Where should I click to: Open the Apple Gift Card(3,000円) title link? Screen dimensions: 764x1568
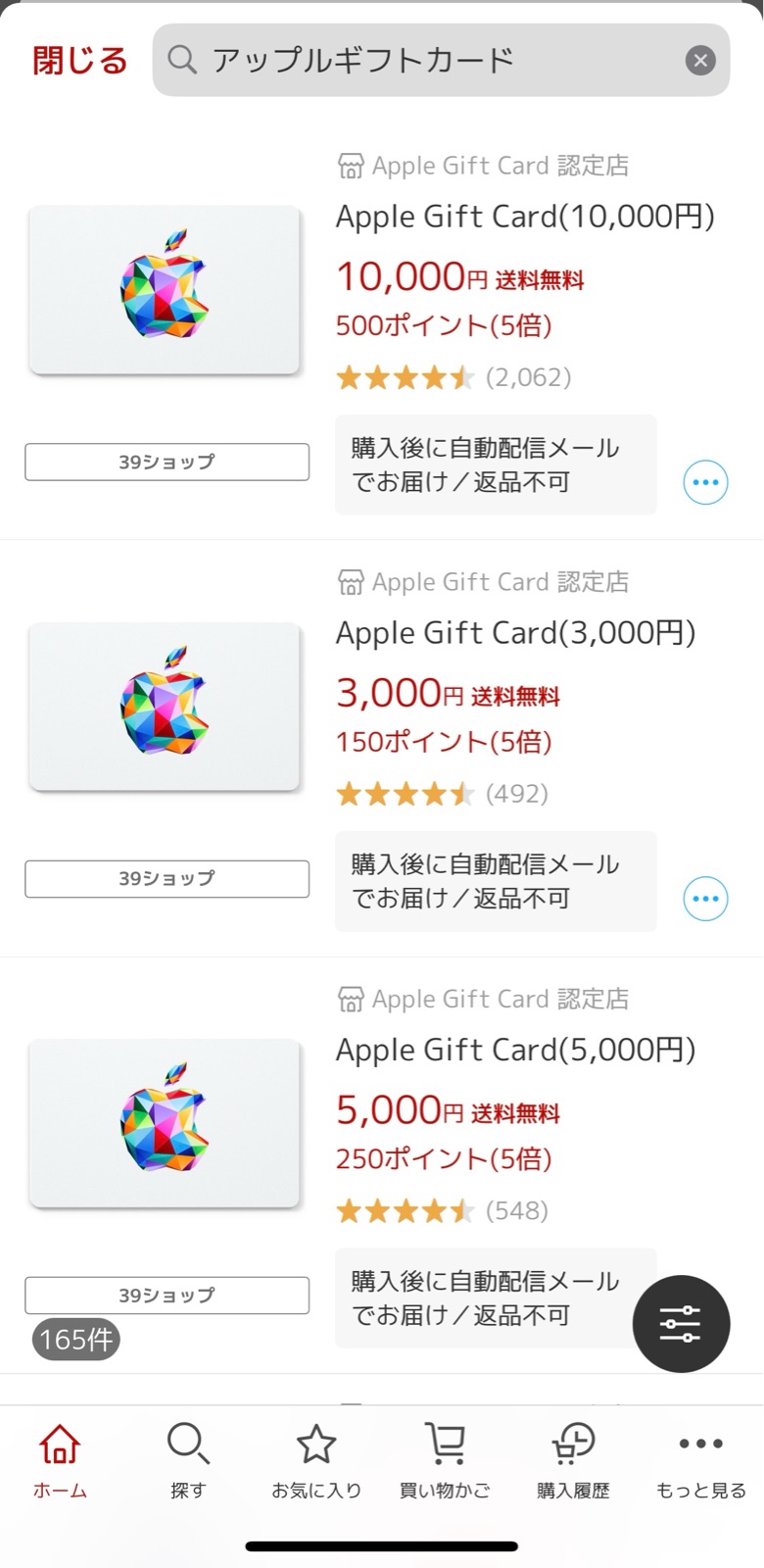[x=515, y=633]
